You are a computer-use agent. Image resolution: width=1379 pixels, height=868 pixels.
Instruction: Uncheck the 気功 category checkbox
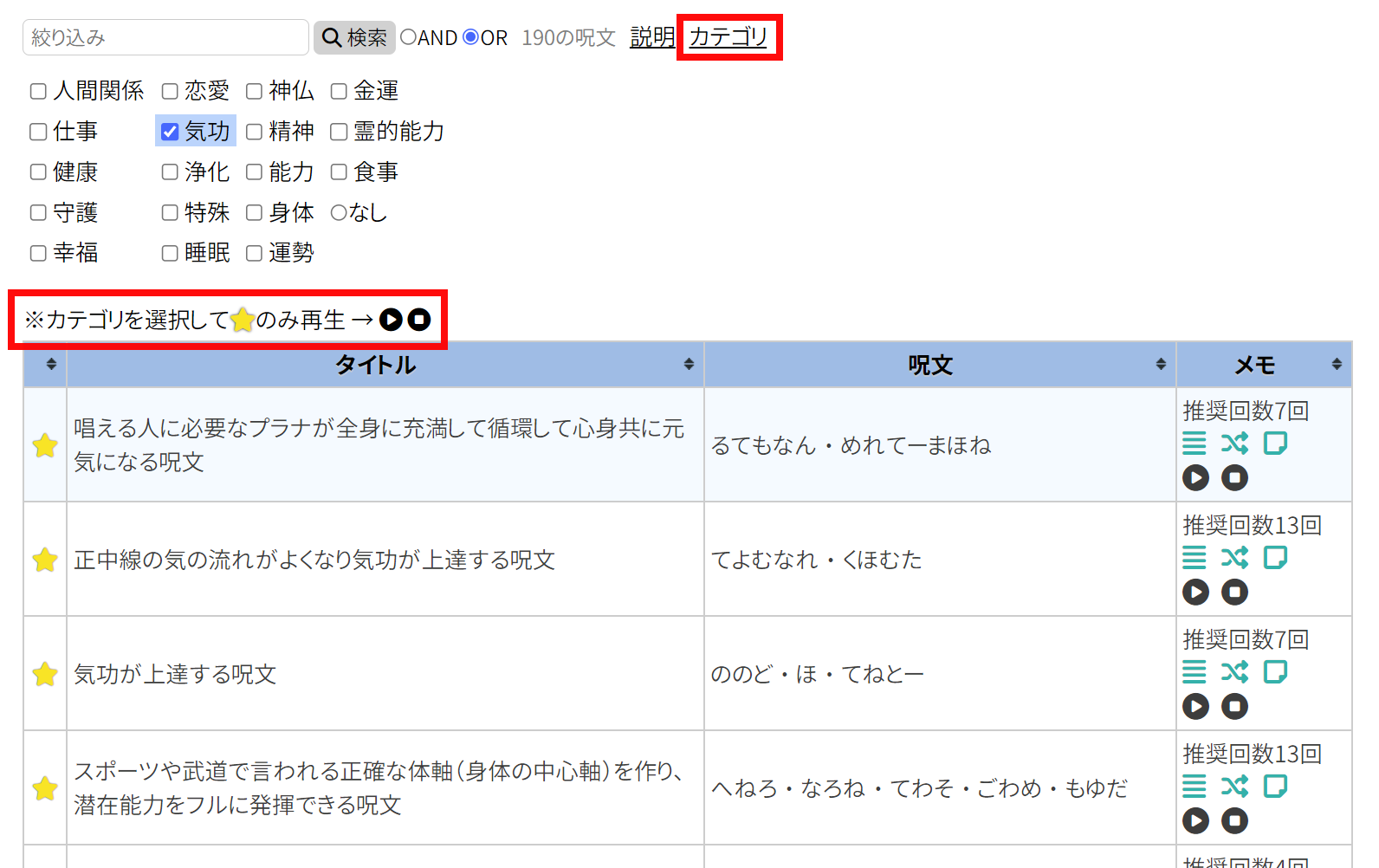[170, 132]
